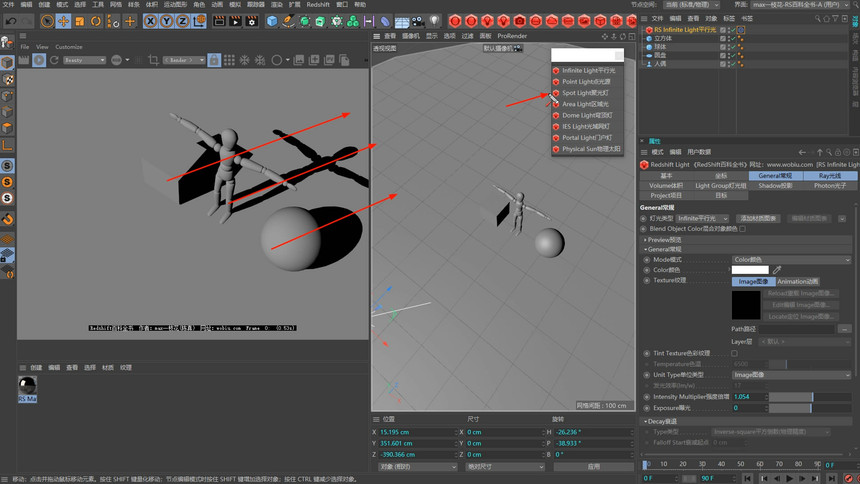Choose Infinite Light from popup list
This screenshot has height=484, width=860.
[x=587, y=70]
